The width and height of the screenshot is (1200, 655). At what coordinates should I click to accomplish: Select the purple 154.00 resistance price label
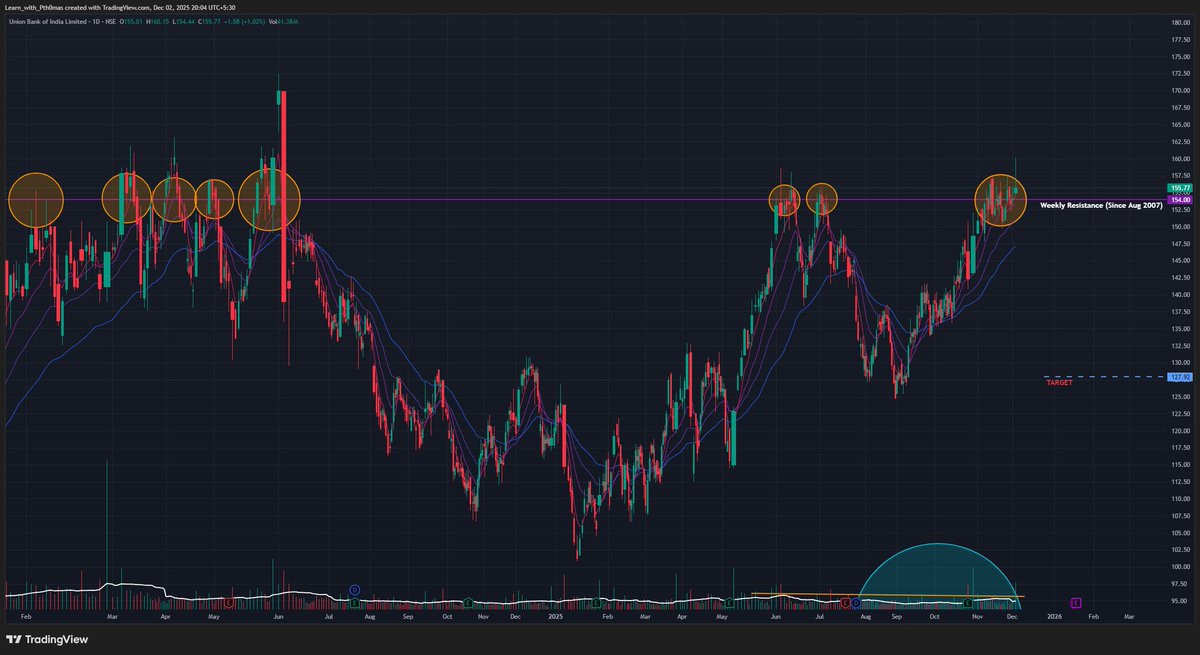(x=1182, y=199)
